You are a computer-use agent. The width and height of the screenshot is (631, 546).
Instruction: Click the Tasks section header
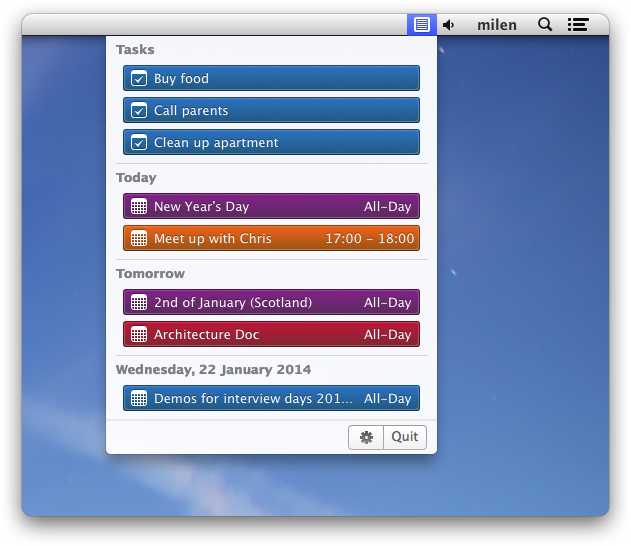135,49
